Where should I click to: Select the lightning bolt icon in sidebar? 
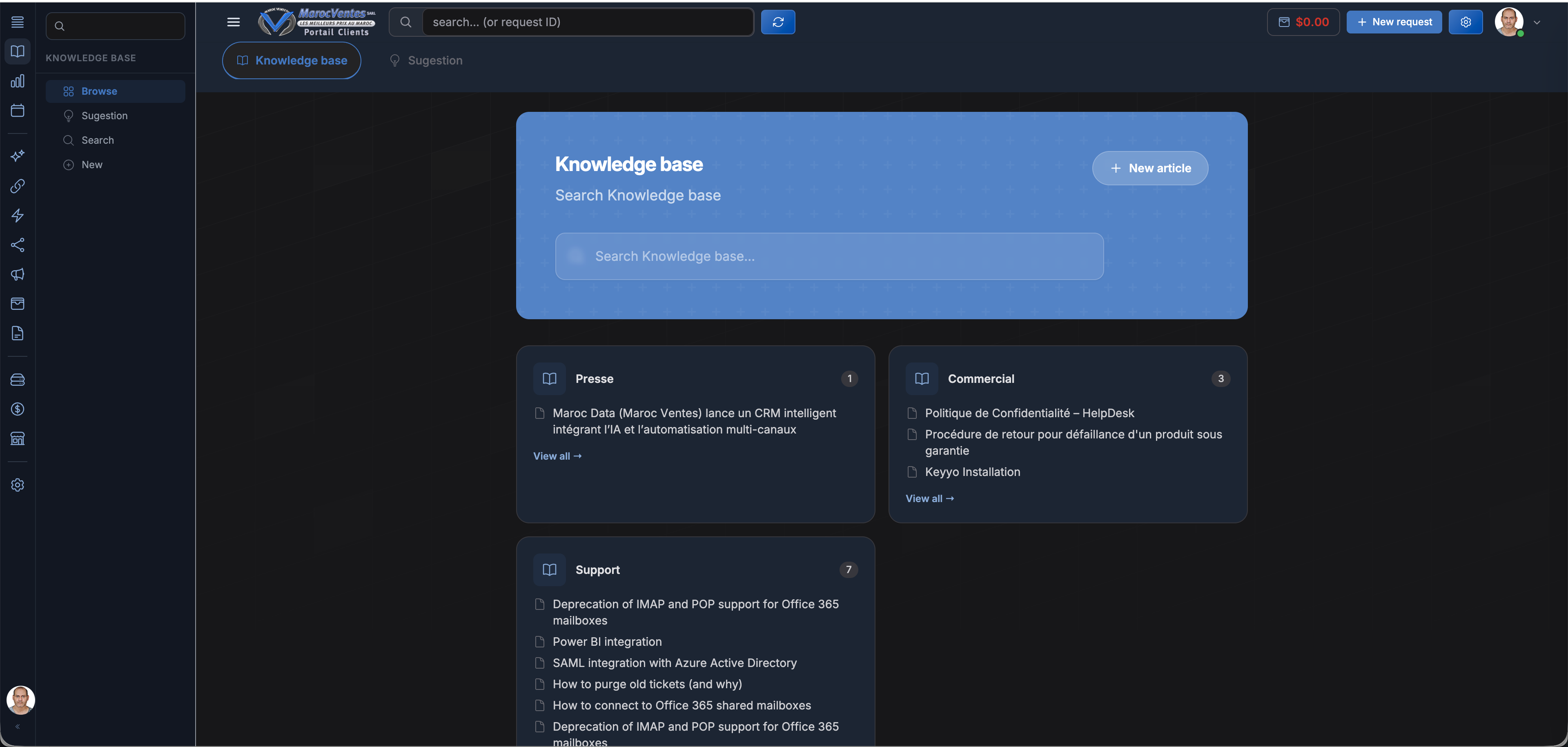tap(18, 216)
